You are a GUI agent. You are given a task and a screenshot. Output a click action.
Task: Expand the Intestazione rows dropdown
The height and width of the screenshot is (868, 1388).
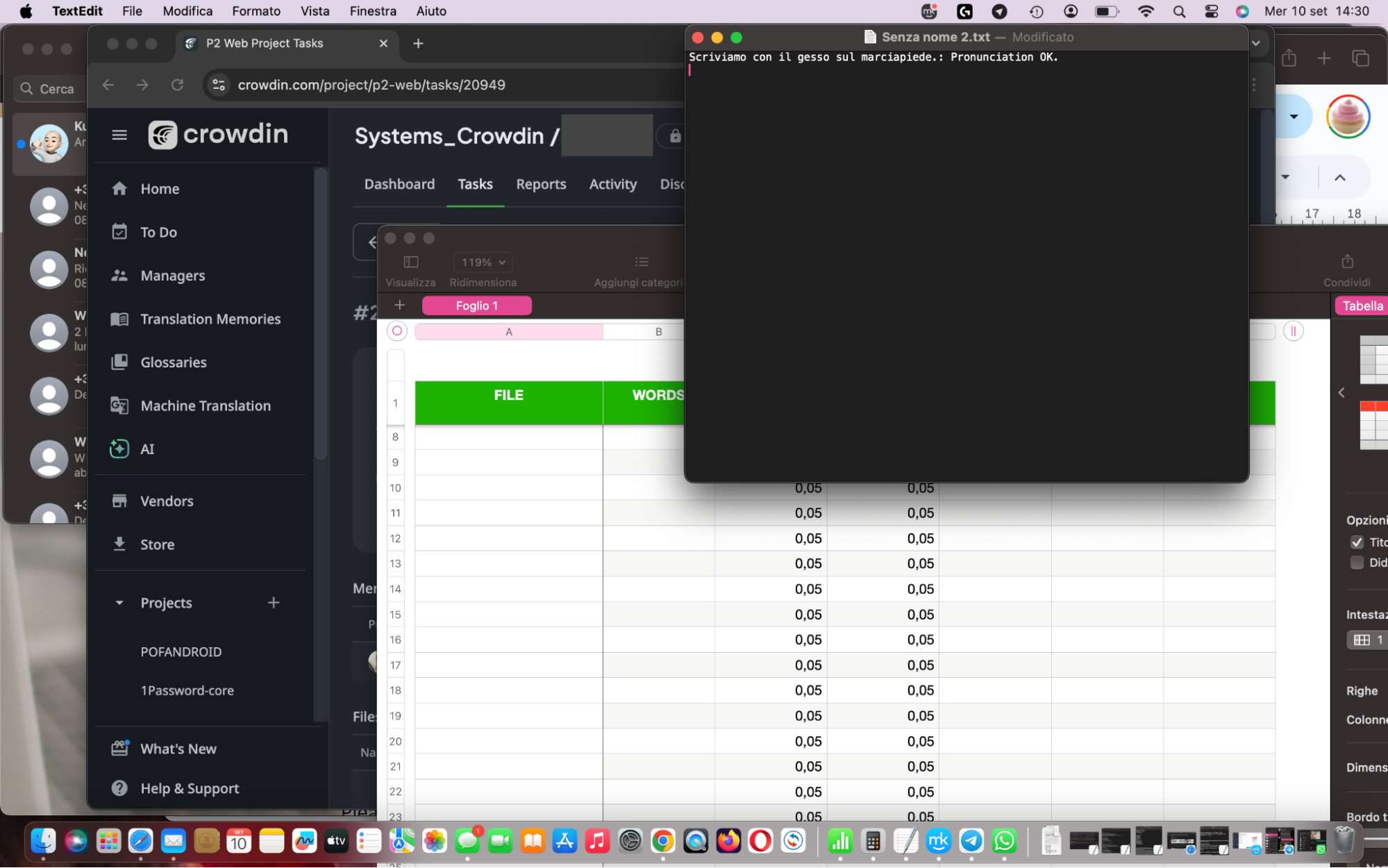tap(1366, 640)
